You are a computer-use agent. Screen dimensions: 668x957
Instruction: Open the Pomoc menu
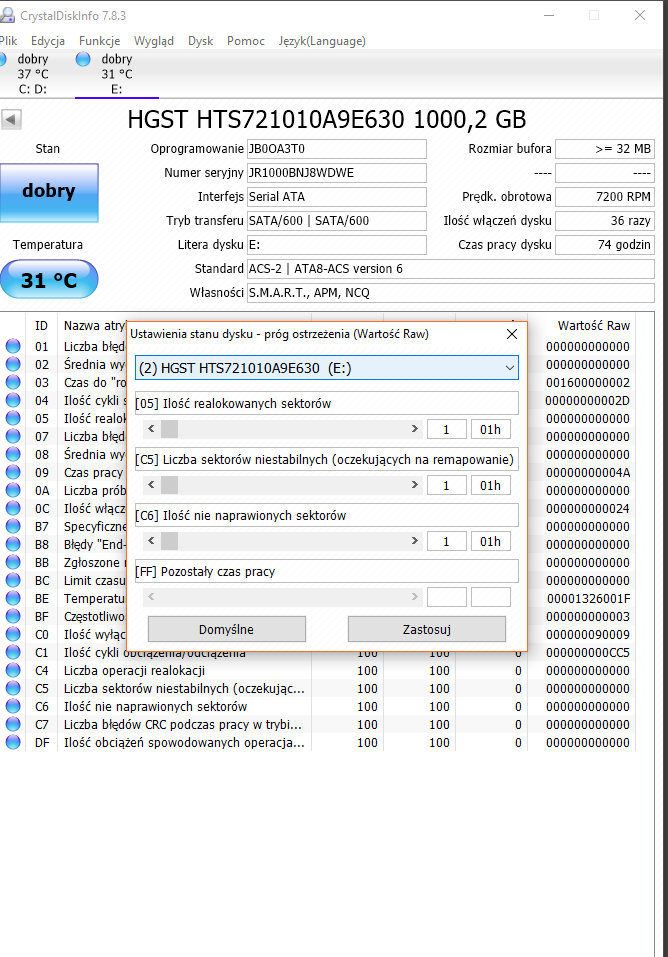tap(245, 41)
